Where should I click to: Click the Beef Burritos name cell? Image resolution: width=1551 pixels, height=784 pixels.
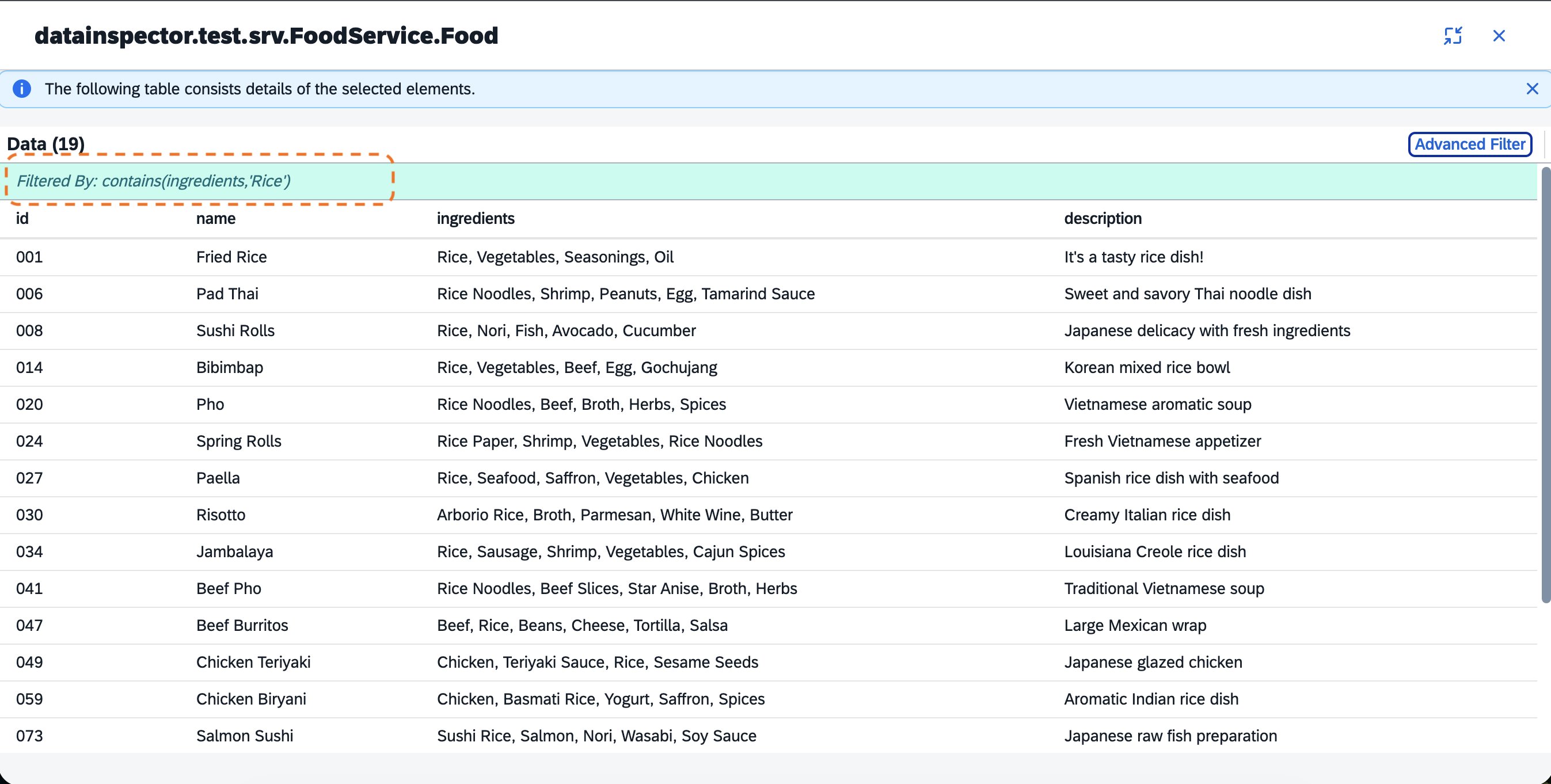coord(242,625)
